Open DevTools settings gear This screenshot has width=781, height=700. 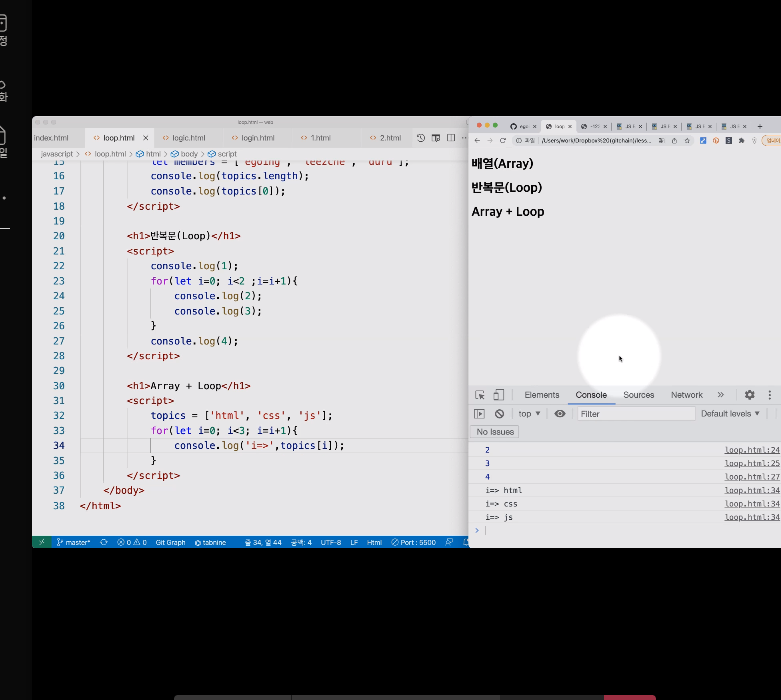(x=750, y=395)
